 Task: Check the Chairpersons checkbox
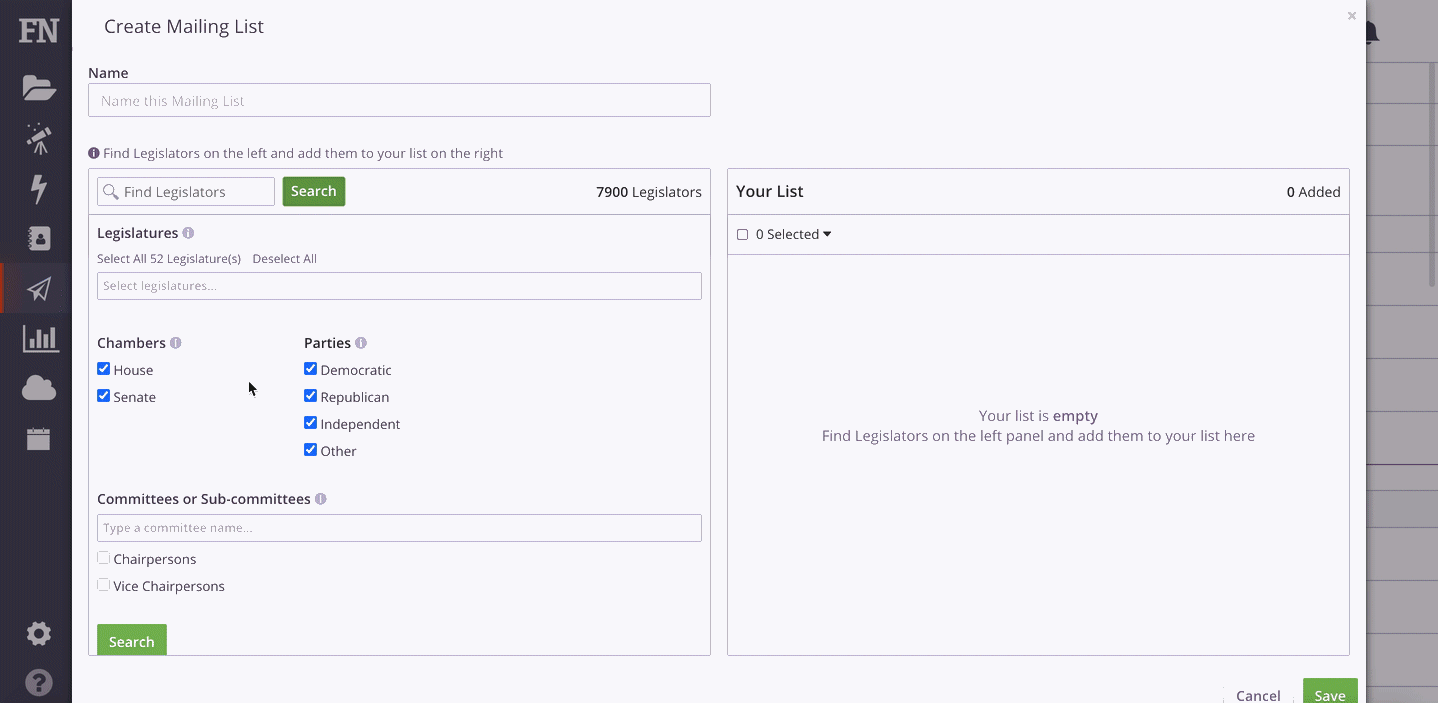click(x=103, y=558)
